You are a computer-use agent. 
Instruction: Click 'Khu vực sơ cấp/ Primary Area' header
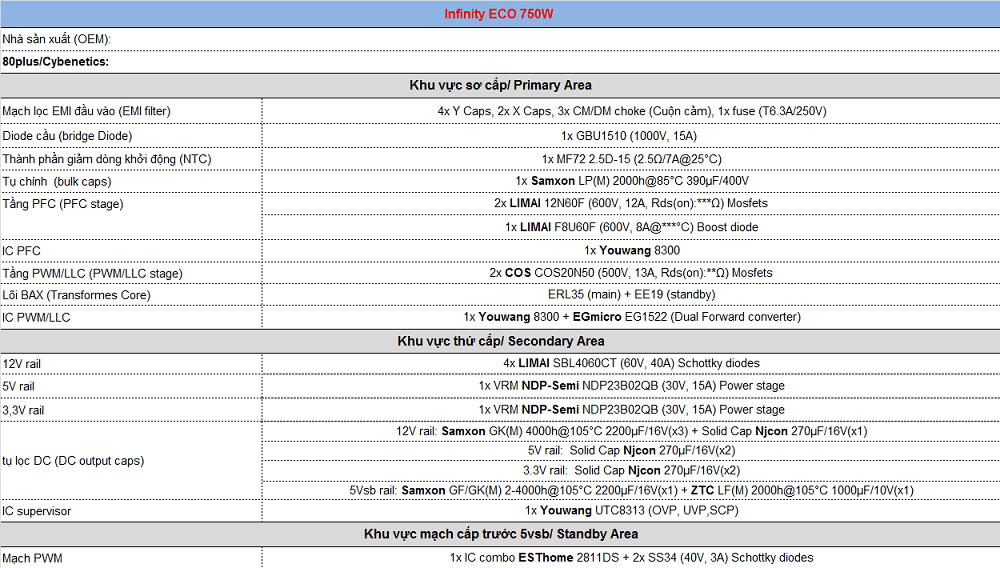[500, 85]
